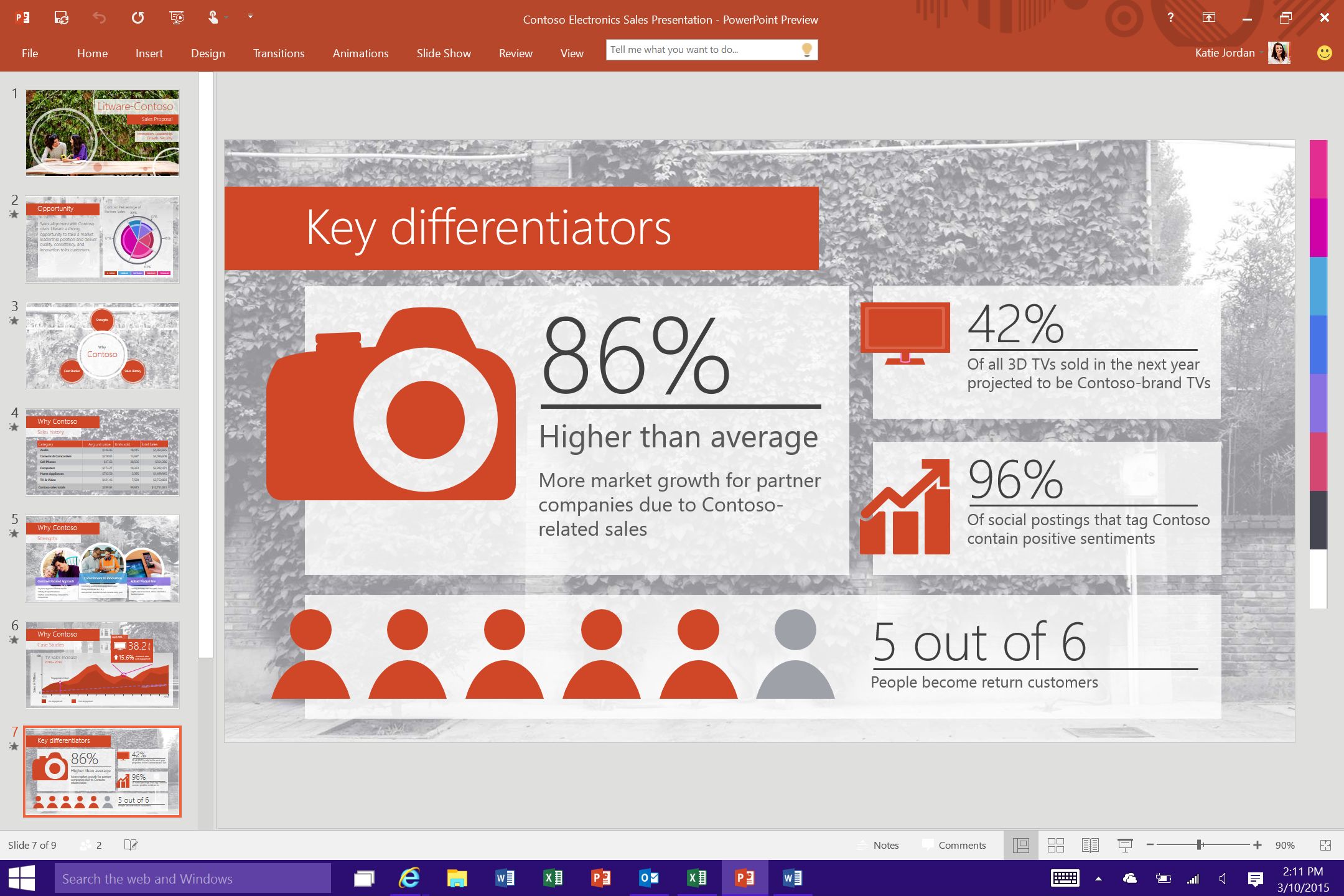The image size is (1344, 896).
Task: Switch to the Home ribbon tab
Action: point(92,54)
